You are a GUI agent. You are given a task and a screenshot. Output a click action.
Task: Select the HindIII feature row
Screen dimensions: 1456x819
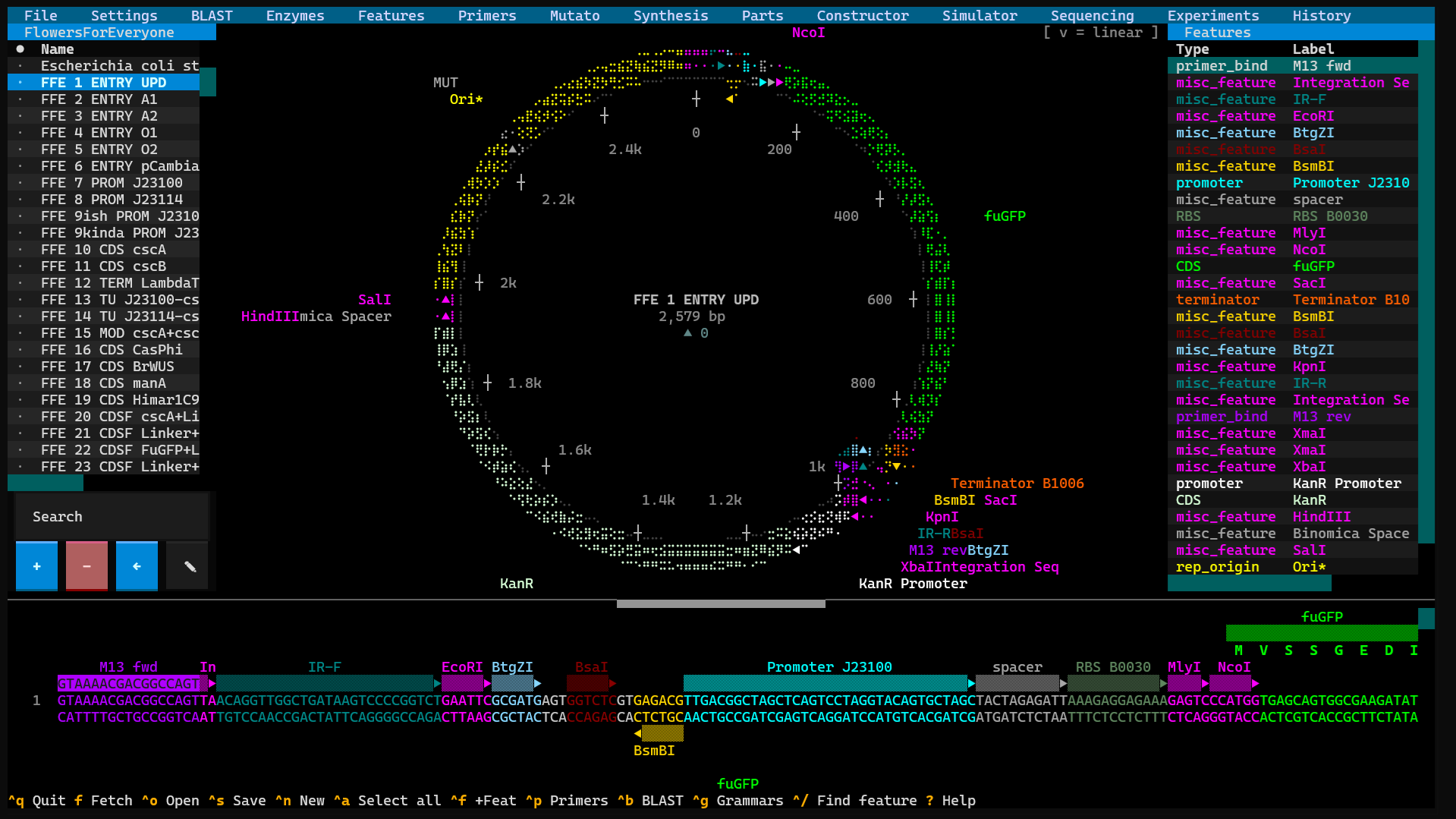pos(1293,516)
